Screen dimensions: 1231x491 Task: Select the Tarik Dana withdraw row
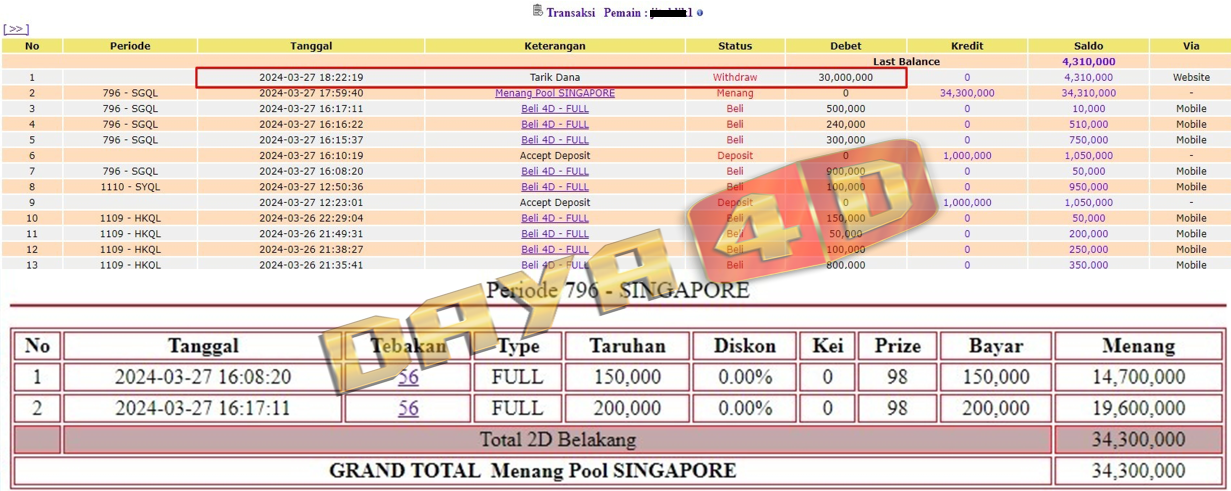[x=555, y=77]
